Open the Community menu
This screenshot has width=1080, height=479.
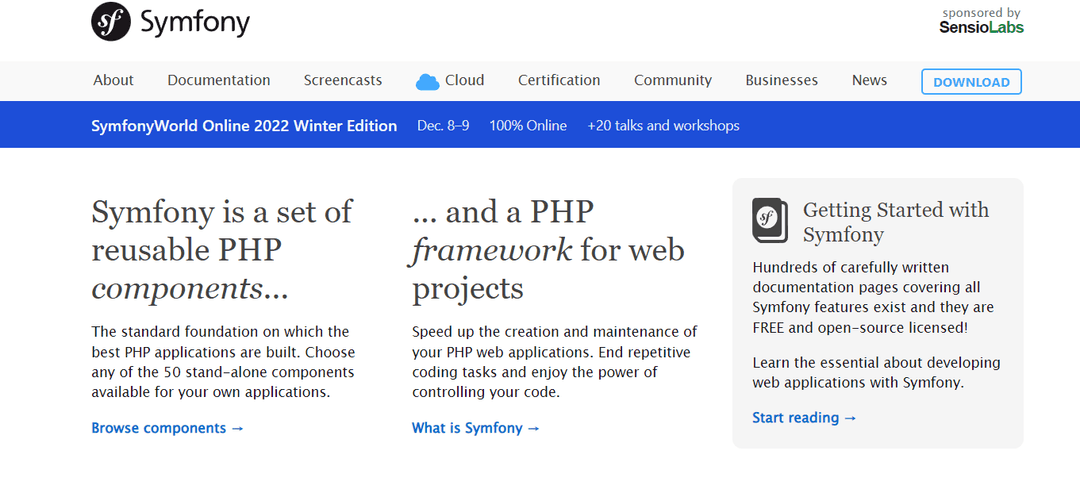point(673,80)
